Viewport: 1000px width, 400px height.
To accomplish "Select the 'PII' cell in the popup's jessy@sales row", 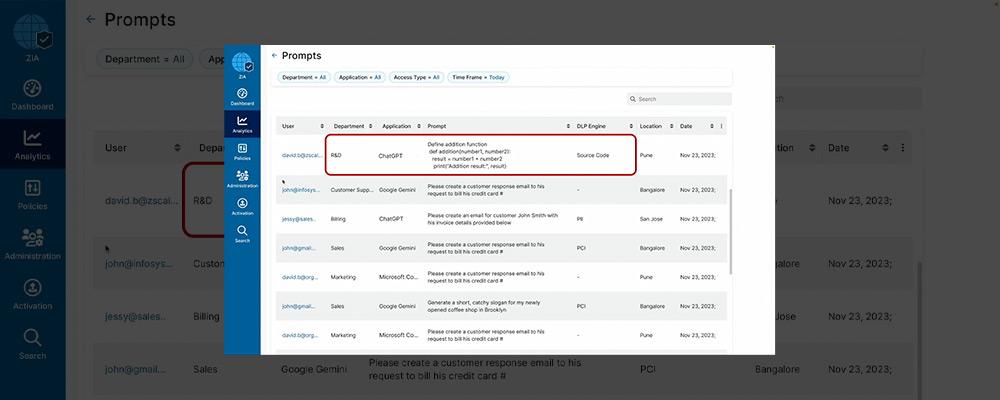I will [580, 219].
